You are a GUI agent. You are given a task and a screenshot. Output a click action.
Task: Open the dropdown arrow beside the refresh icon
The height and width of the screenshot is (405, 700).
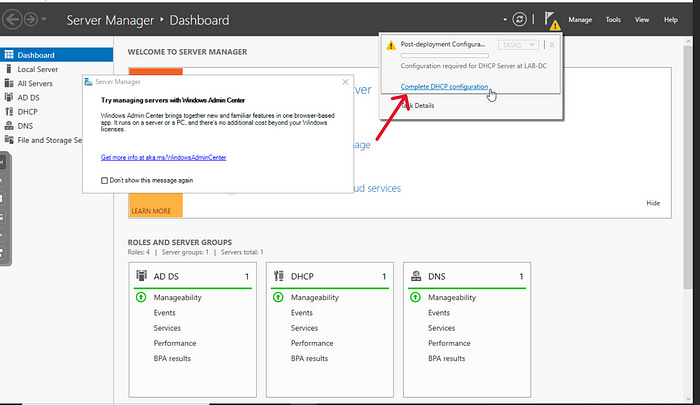(x=505, y=20)
